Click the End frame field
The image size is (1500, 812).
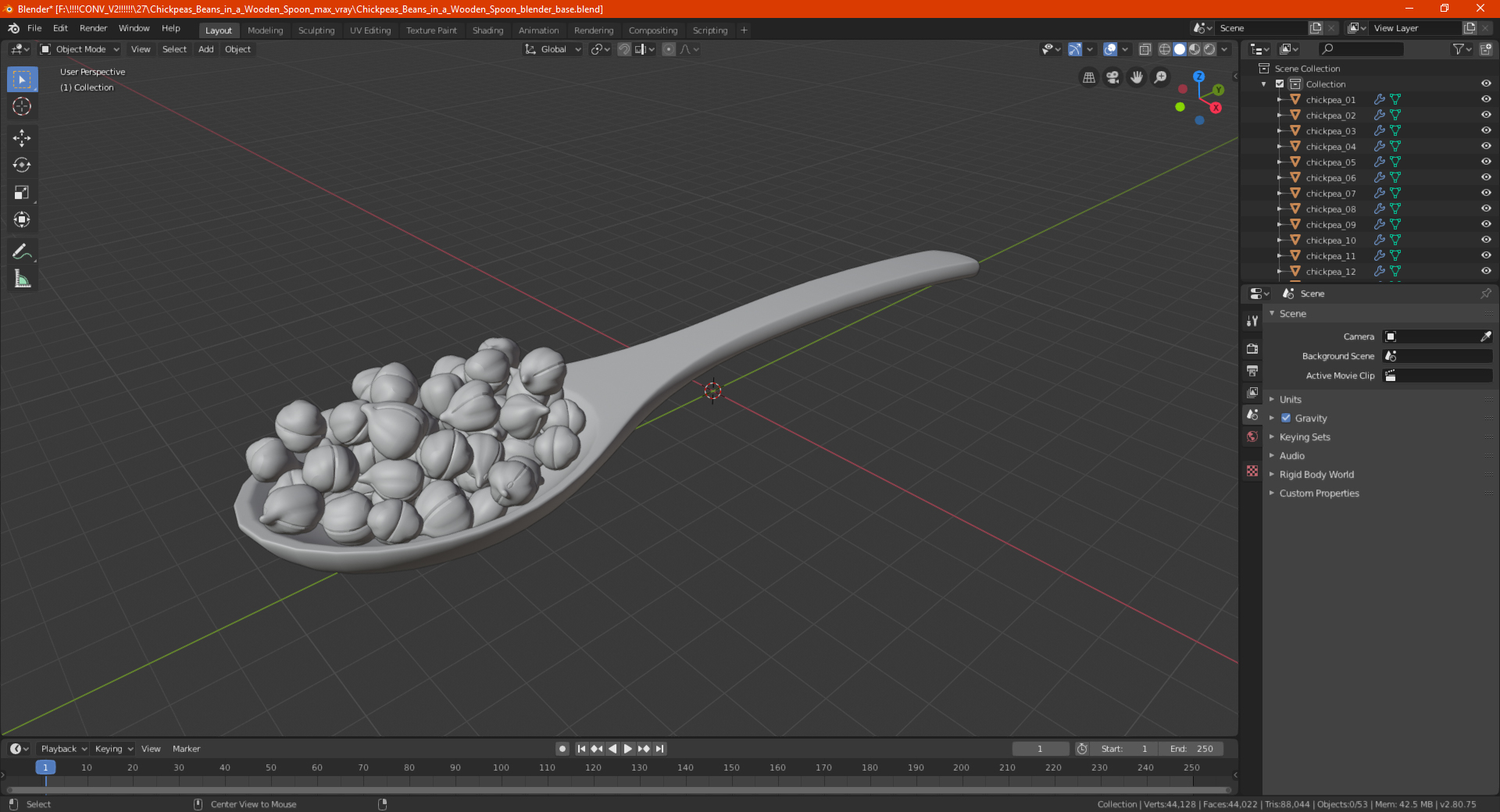(x=1191, y=749)
